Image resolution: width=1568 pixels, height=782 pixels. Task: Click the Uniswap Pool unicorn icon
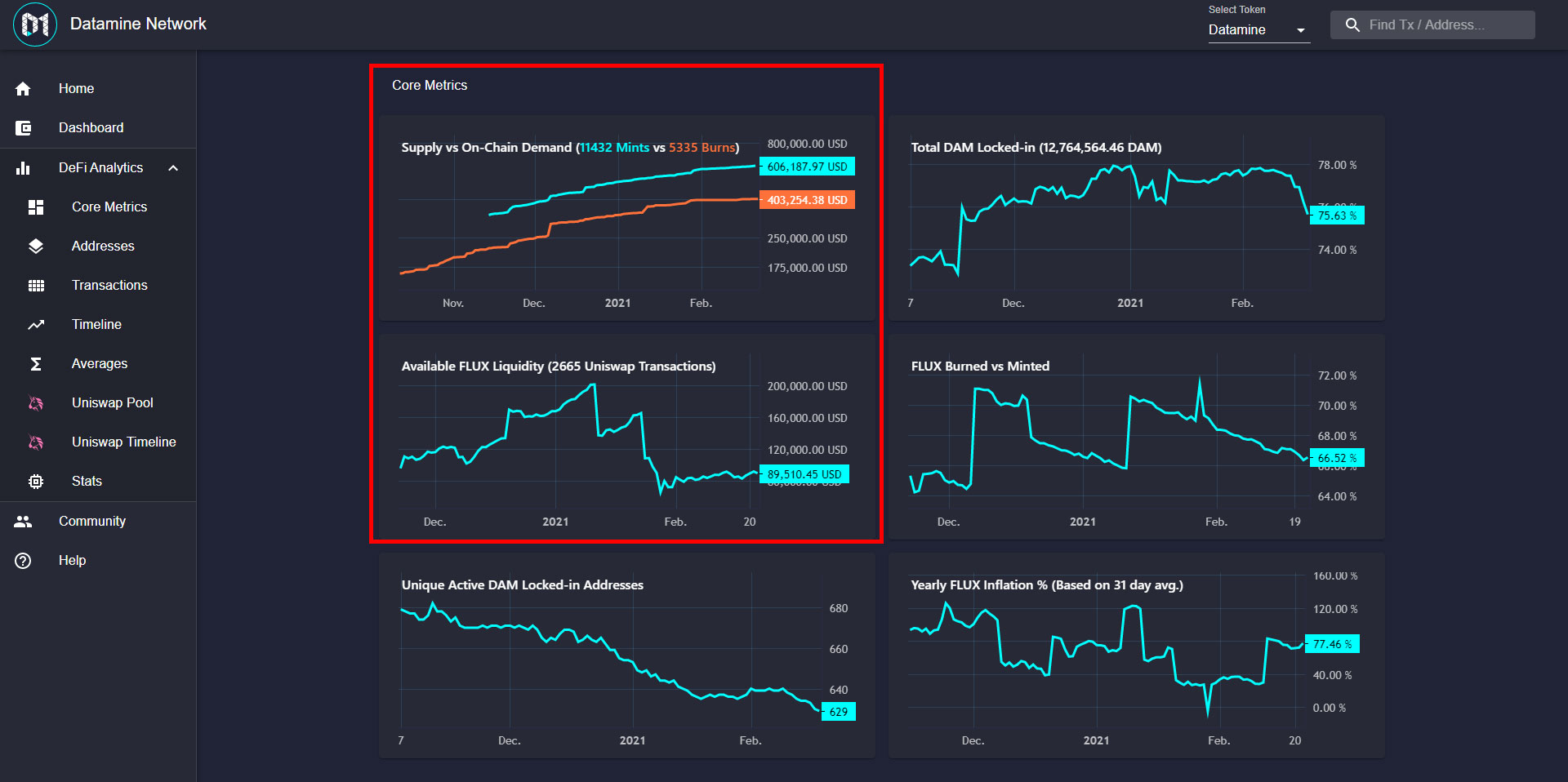(x=36, y=402)
